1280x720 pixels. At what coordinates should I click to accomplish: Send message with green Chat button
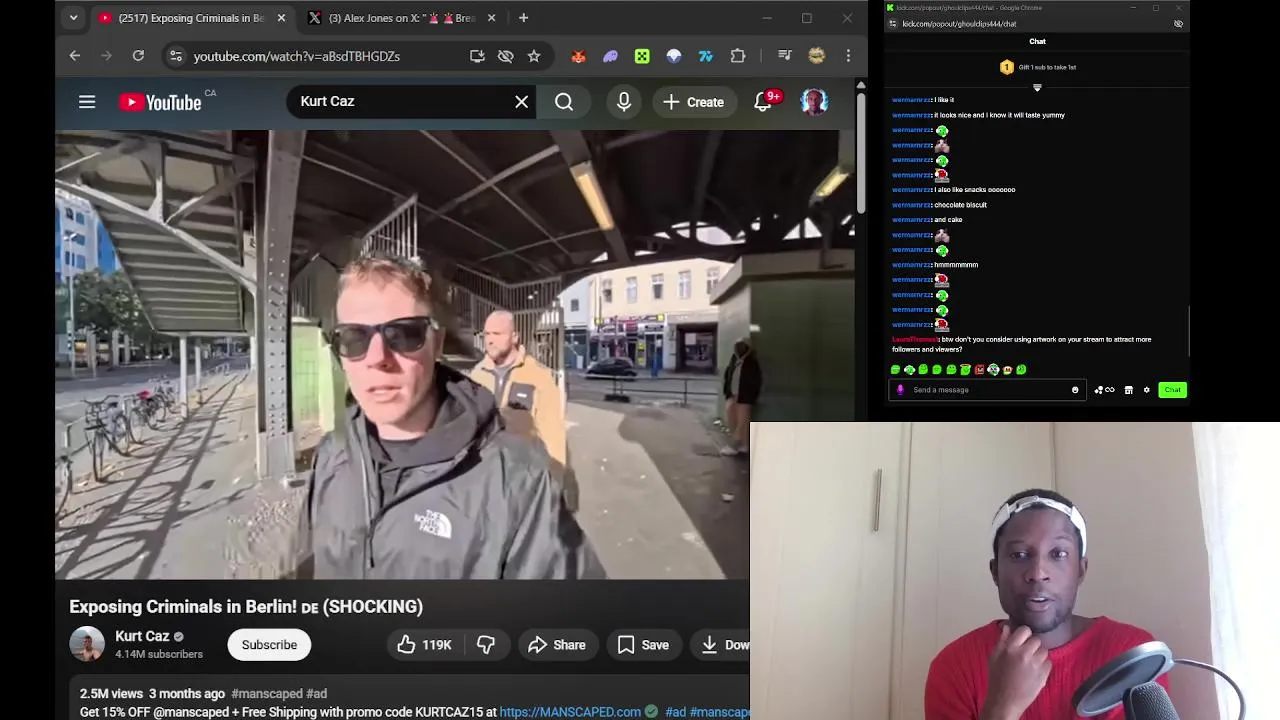[x=1172, y=390]
